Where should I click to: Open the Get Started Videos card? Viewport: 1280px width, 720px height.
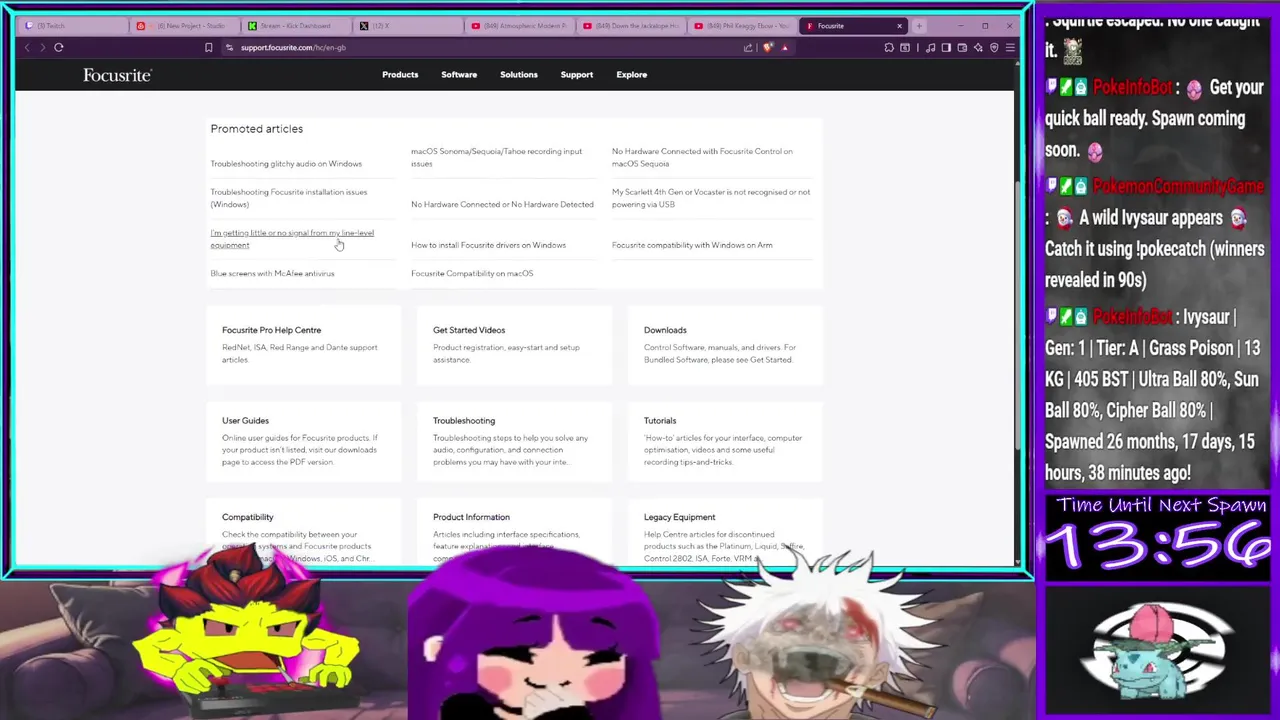514,345
